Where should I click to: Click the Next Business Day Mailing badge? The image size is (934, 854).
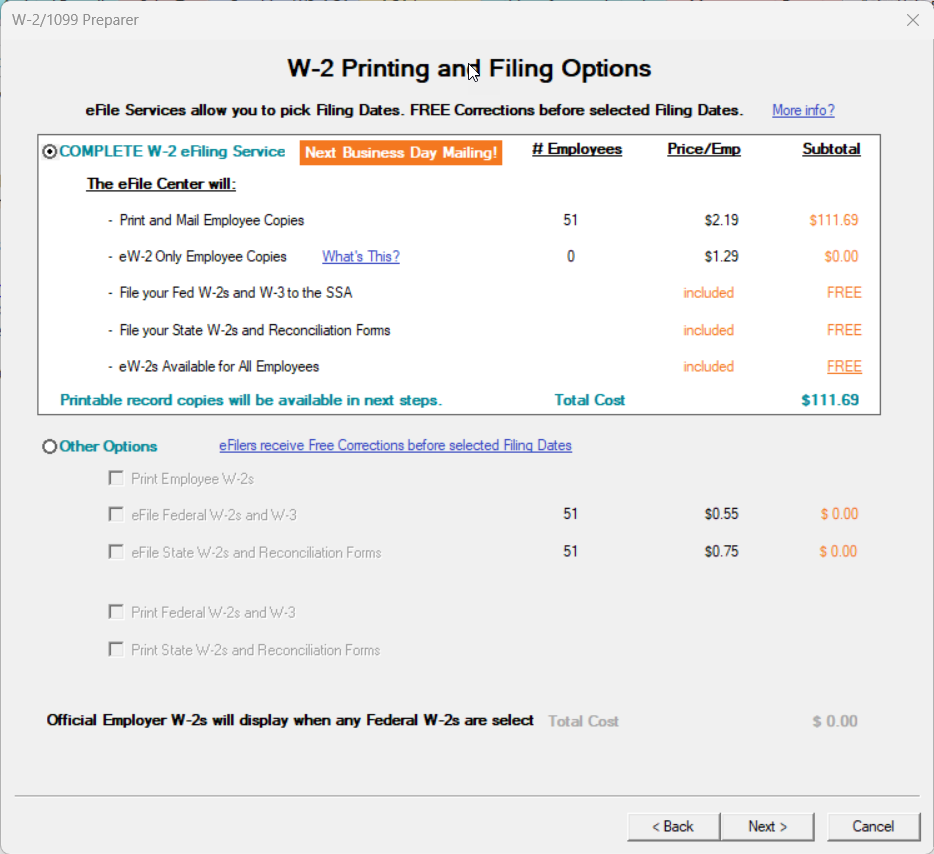coord(401,152)
